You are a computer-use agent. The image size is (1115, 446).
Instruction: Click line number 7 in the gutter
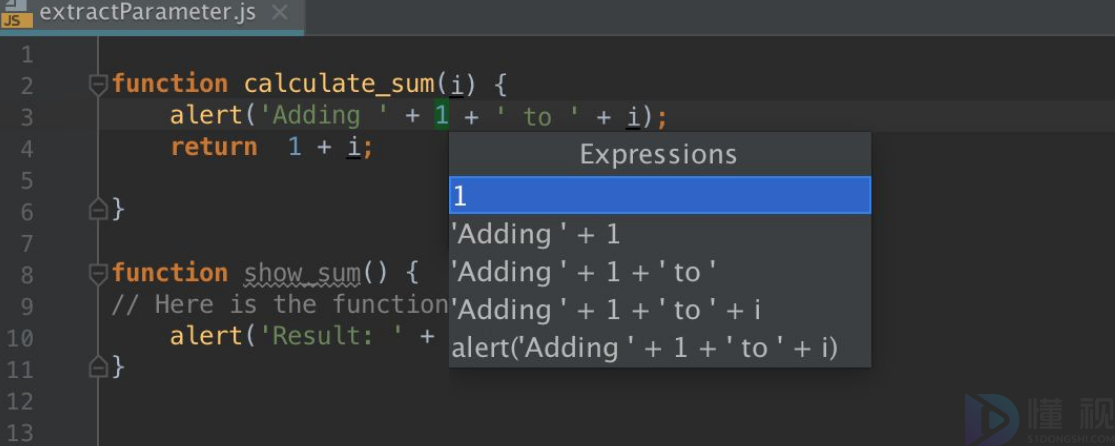click(x=26, y=242)
